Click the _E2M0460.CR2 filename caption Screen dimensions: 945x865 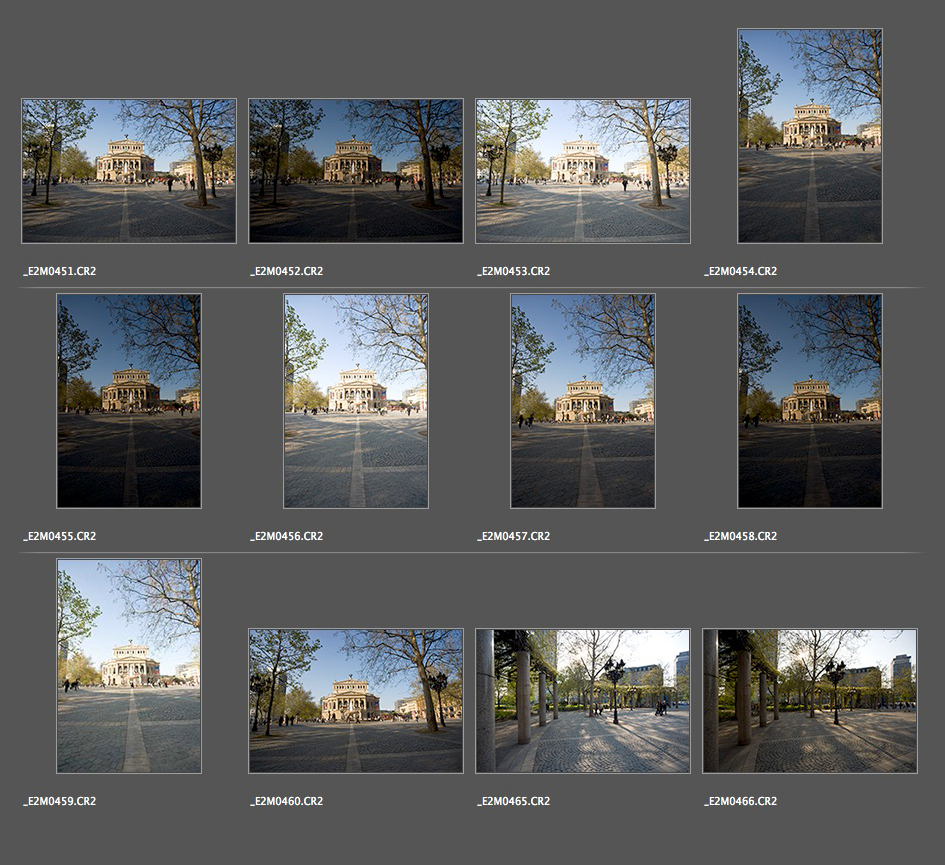(x=287, y=801)
